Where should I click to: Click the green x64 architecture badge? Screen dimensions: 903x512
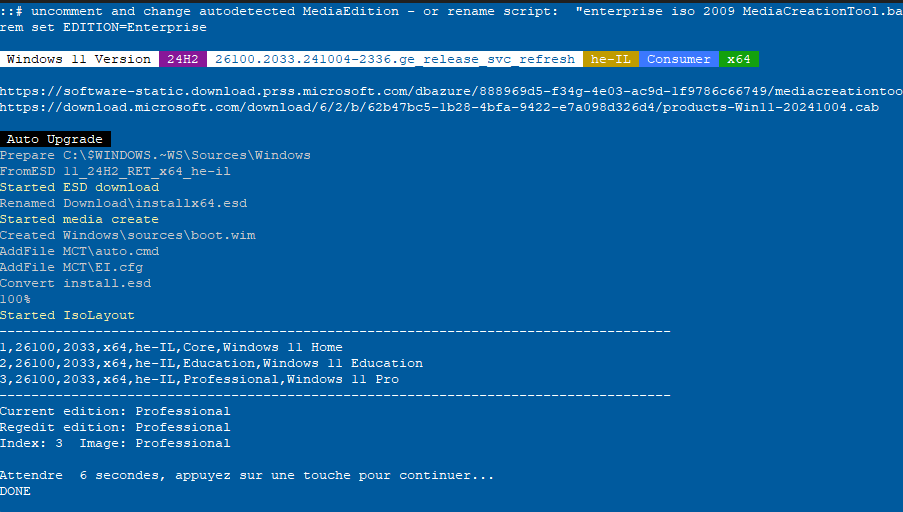tap(739, 59)
